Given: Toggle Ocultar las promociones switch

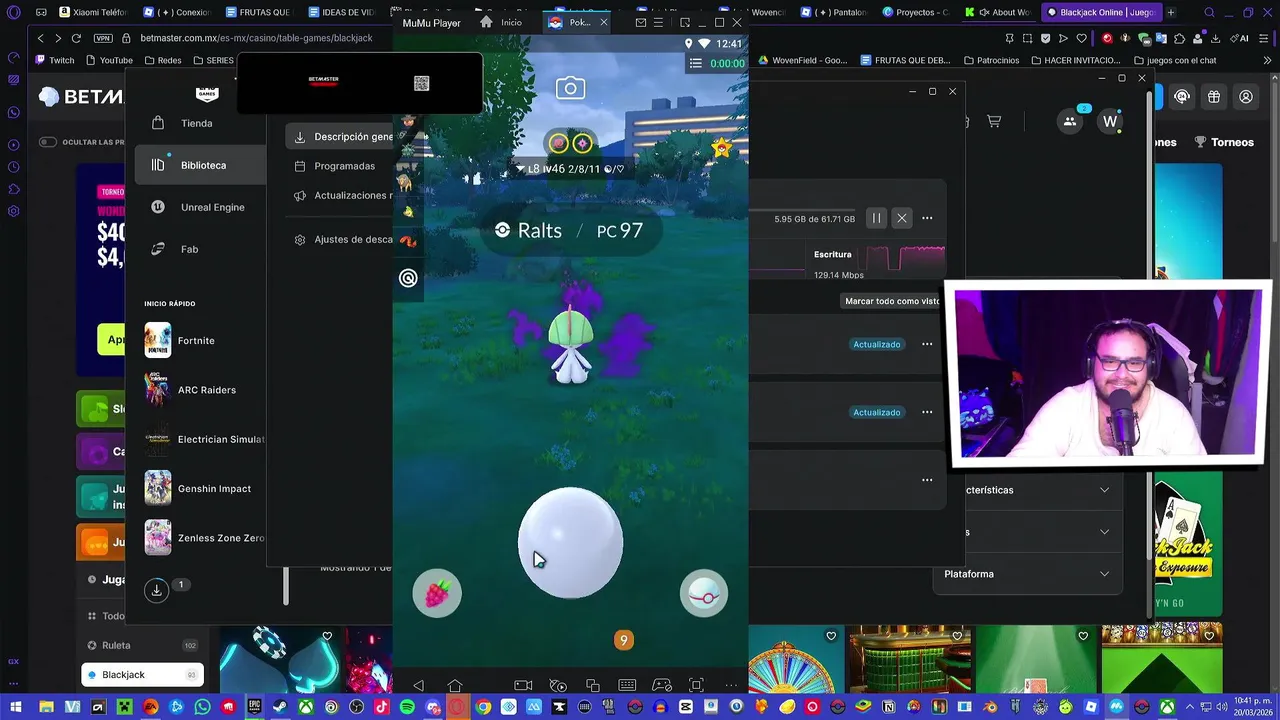Looking at the screenshot, I should (x=48, y=142).
